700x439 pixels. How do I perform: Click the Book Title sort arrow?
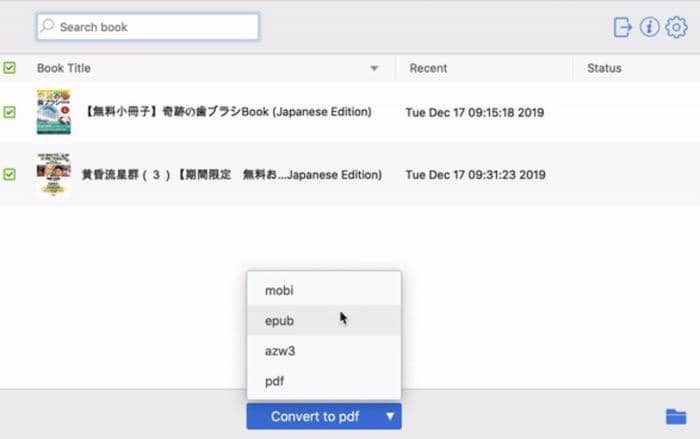tap(374, 68)
